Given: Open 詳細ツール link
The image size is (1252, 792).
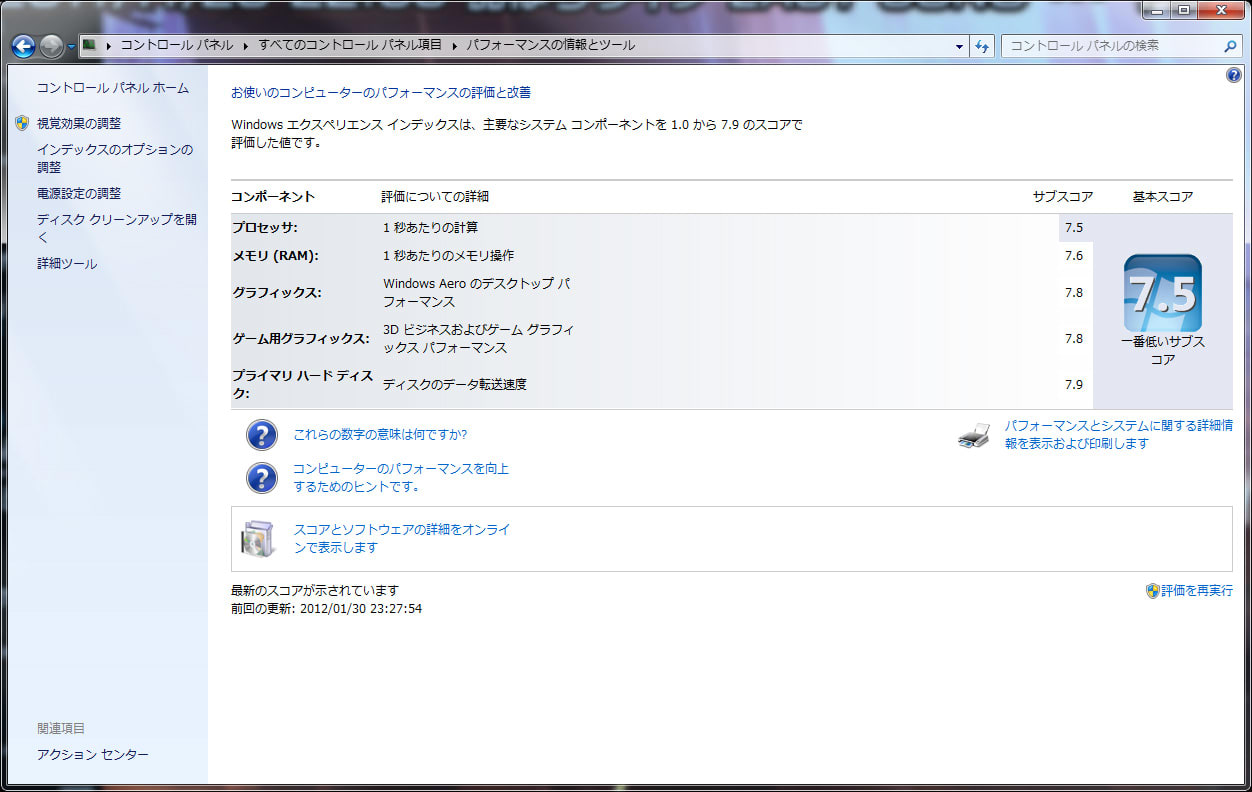Looking at the screenshot, I should tap(67, 264).
